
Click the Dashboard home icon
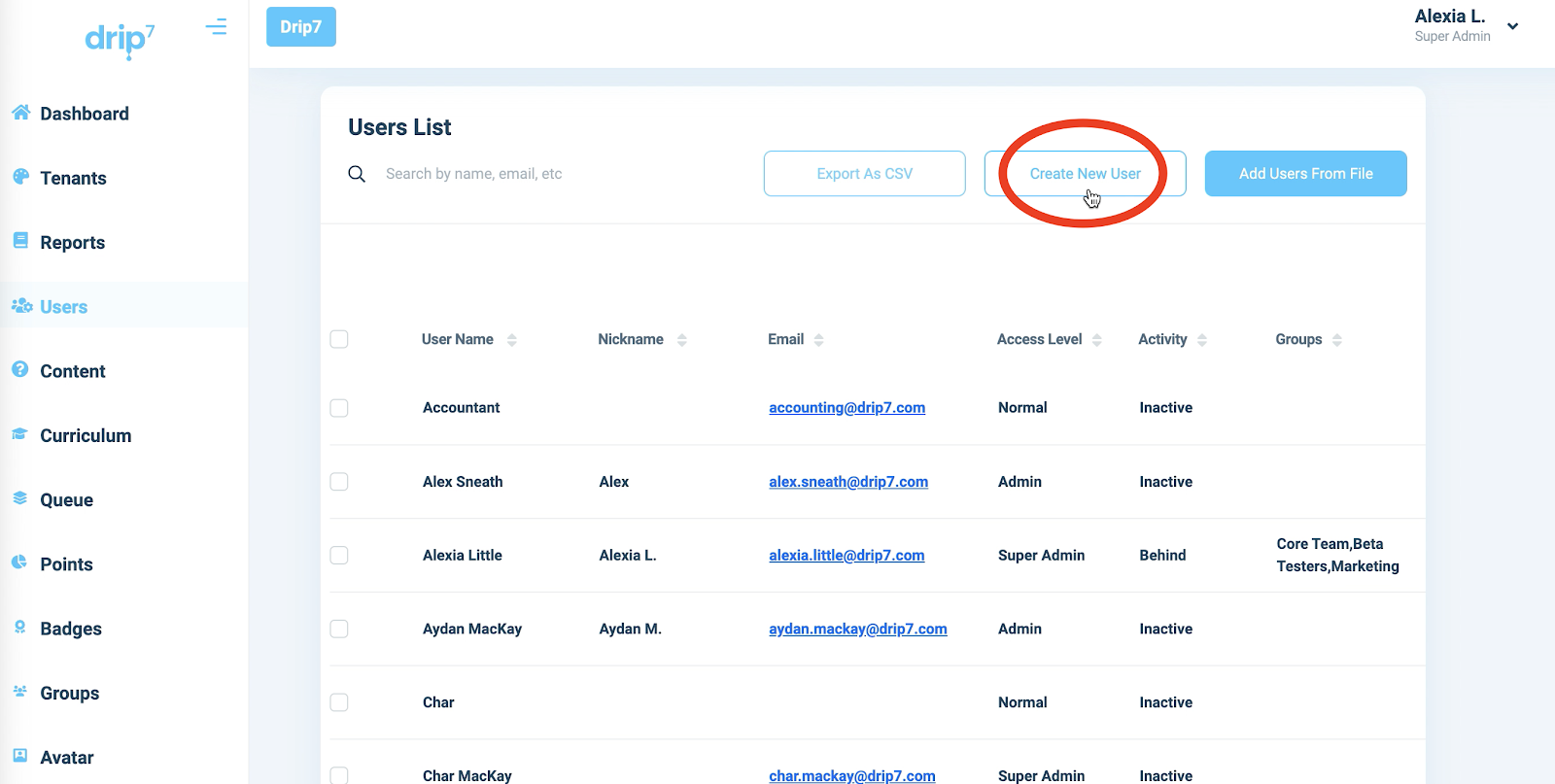click(20, 113)
